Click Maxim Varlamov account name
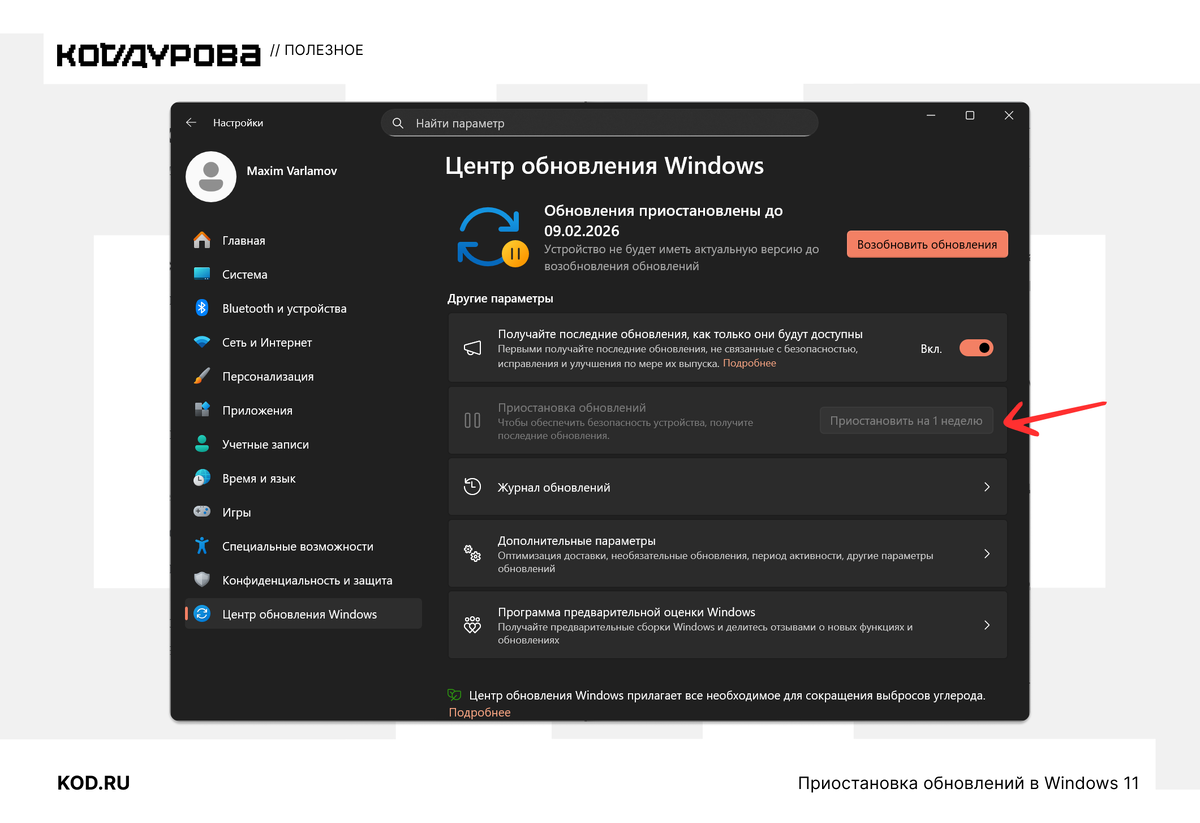This screenshot has width=1200, height=823. pos(292,171)
